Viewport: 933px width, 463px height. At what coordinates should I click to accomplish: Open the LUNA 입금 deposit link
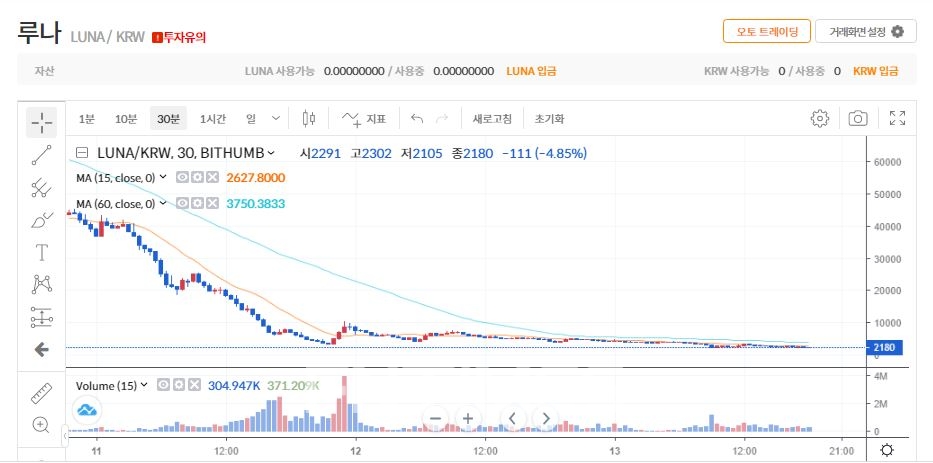pos(531,71)
